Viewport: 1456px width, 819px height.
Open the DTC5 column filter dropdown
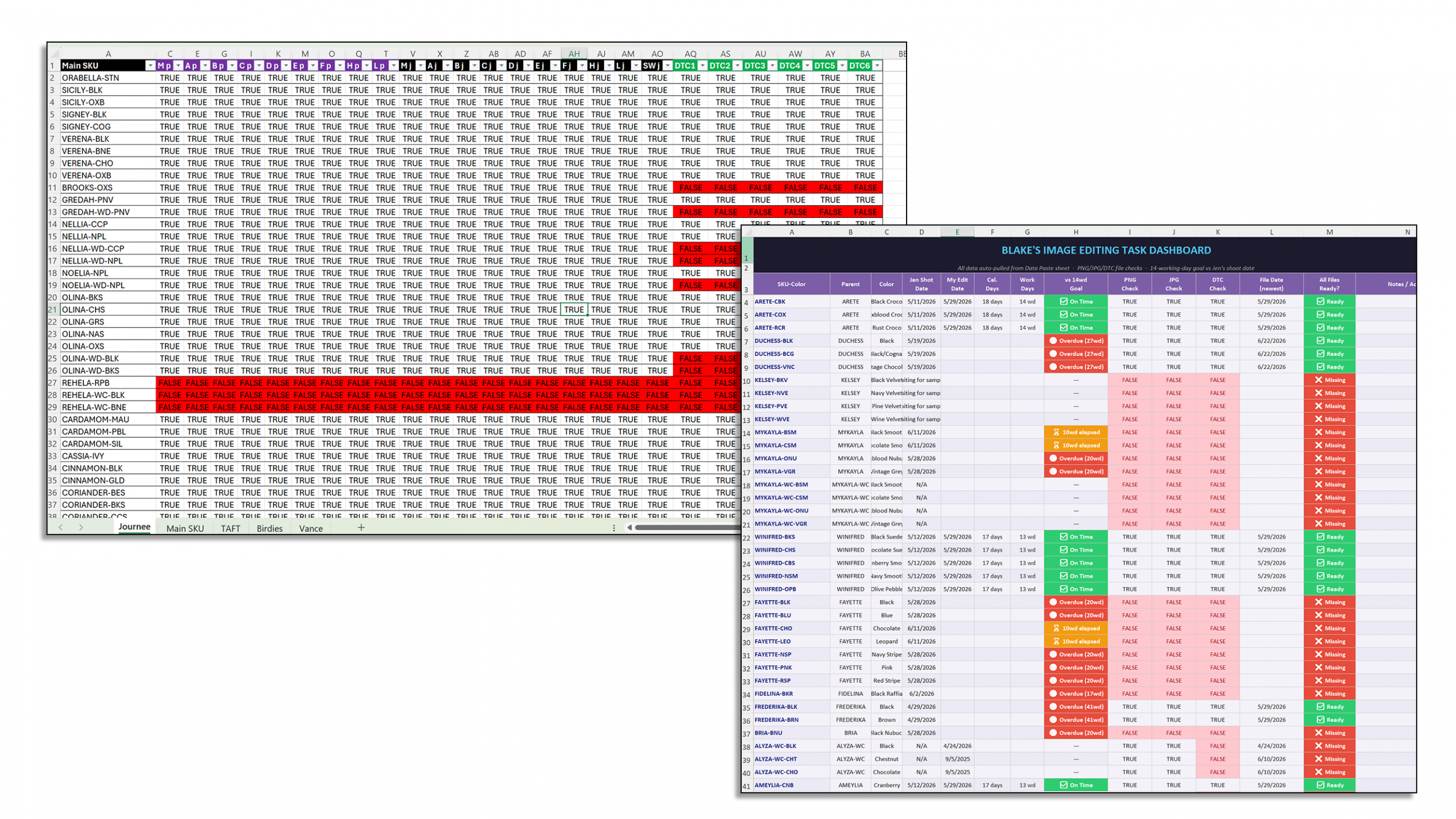pyautogui.click(x=842, y=66)
